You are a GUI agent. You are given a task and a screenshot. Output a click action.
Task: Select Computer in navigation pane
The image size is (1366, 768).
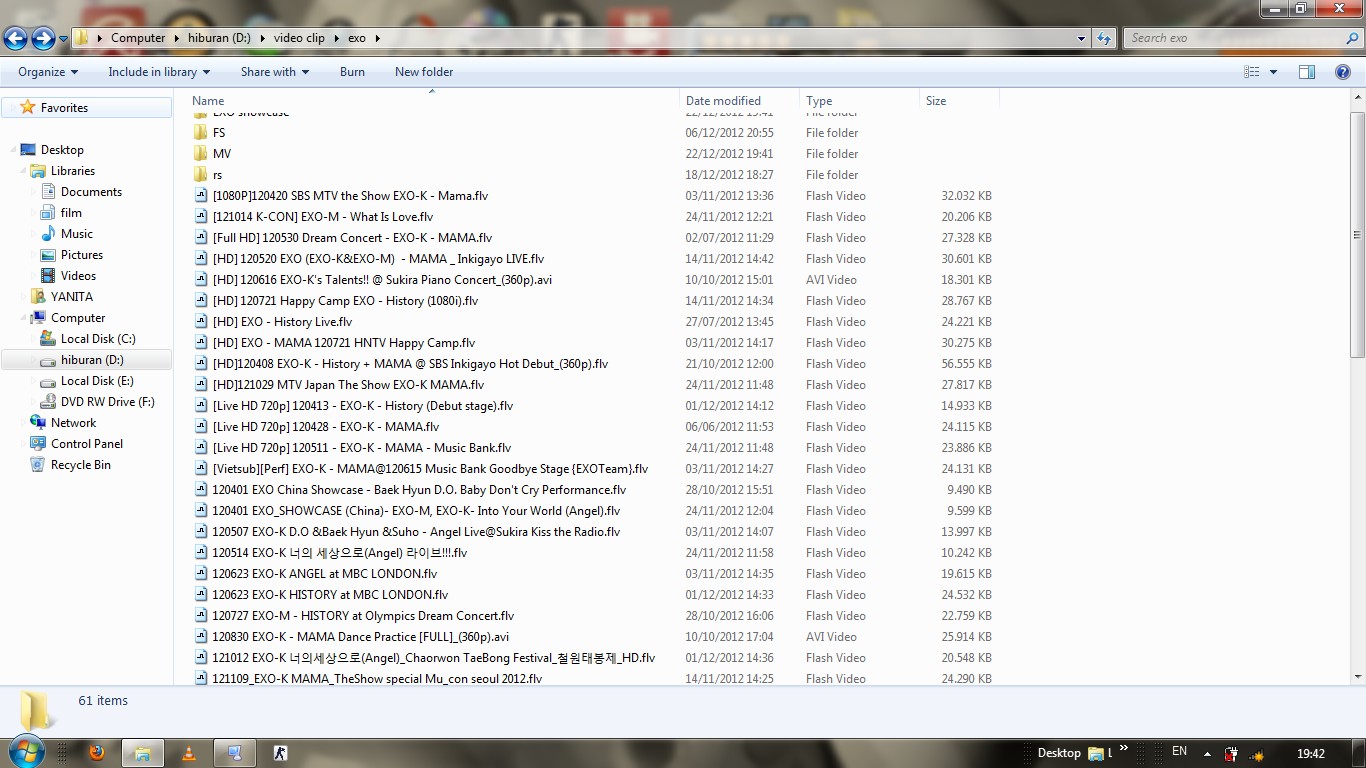click(78, 318)
